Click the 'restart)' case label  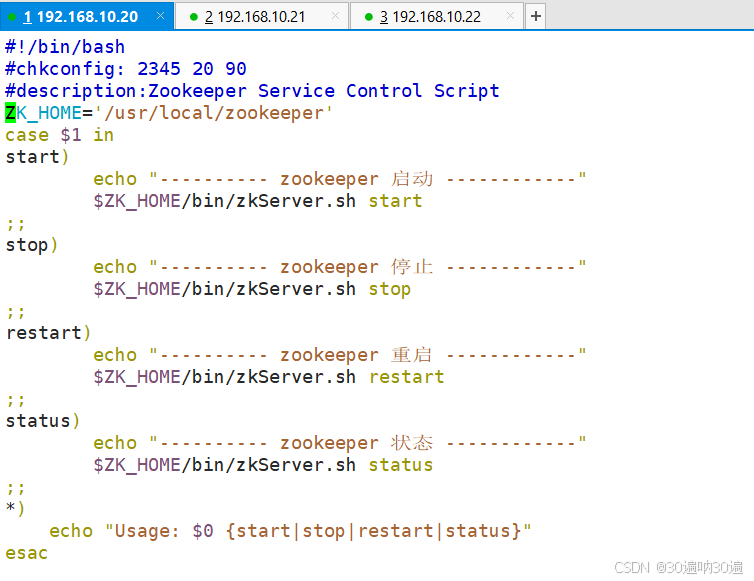48,333
